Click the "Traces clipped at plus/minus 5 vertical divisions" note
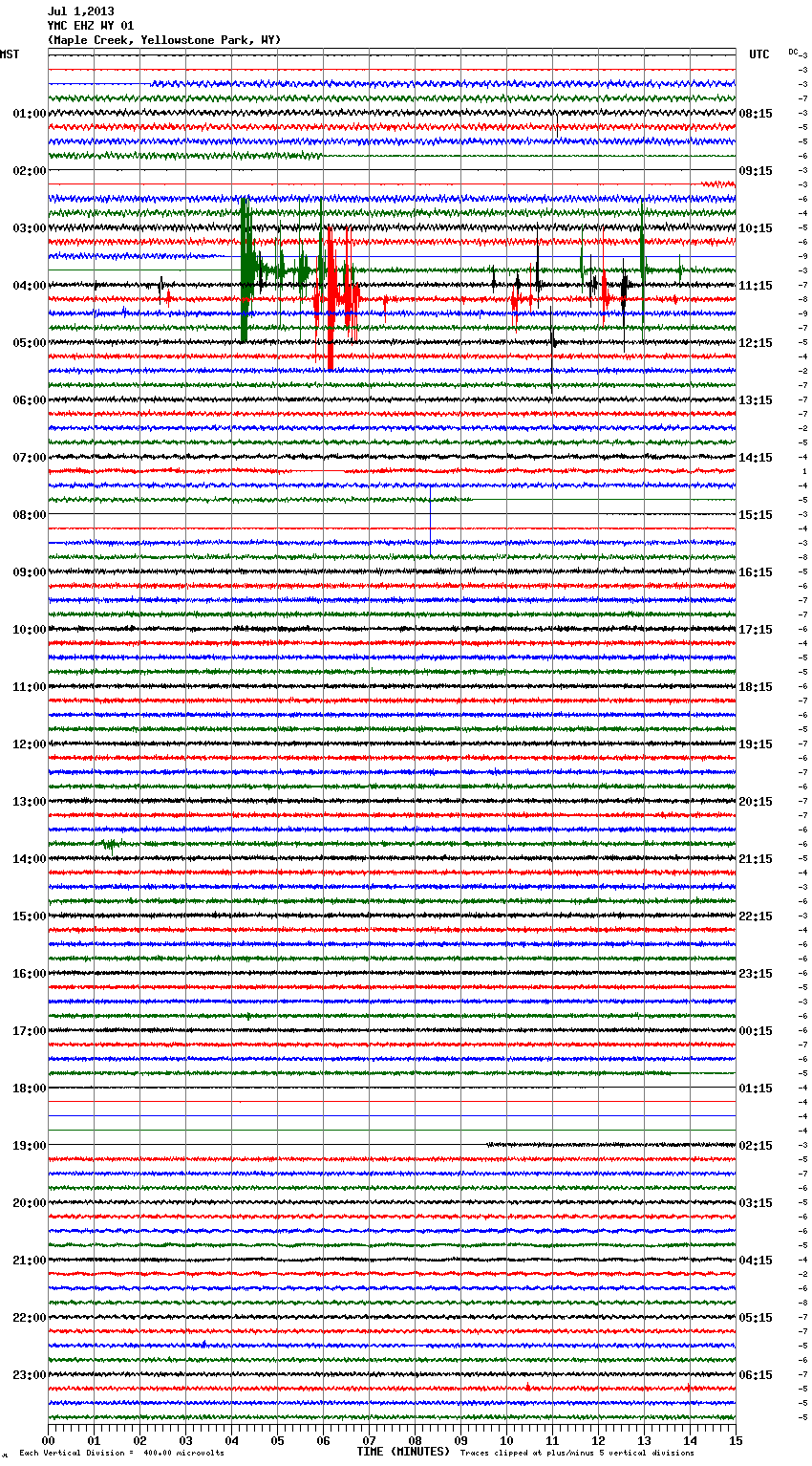The height and width of the screenshot is (1466, 812). point(577,1454)
